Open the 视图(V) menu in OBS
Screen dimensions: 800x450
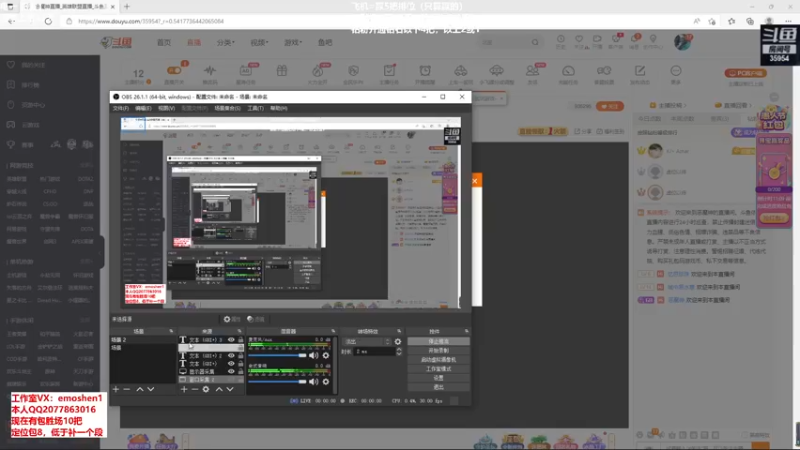click(x=166, y=108)
